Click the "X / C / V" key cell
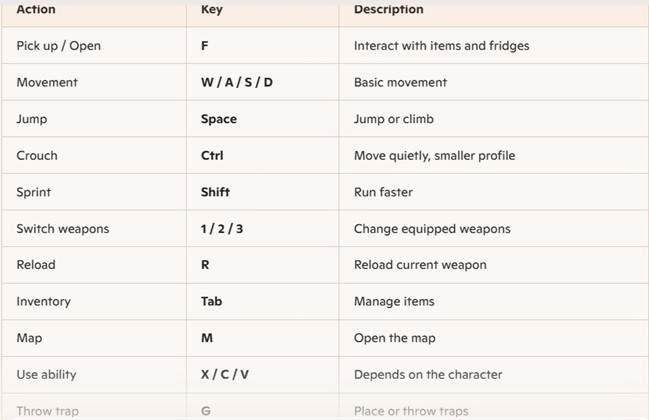The width and height of the screenshot is (649, 420). click(x=225, y=375)
